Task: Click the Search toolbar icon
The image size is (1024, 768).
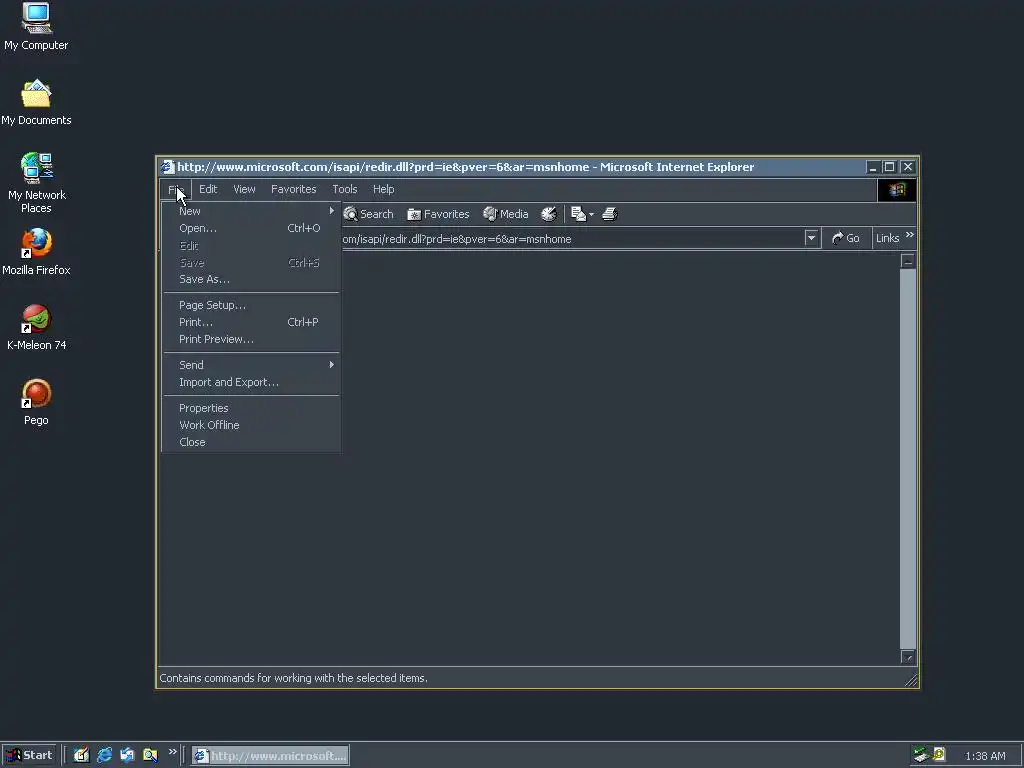Action: 368,214
